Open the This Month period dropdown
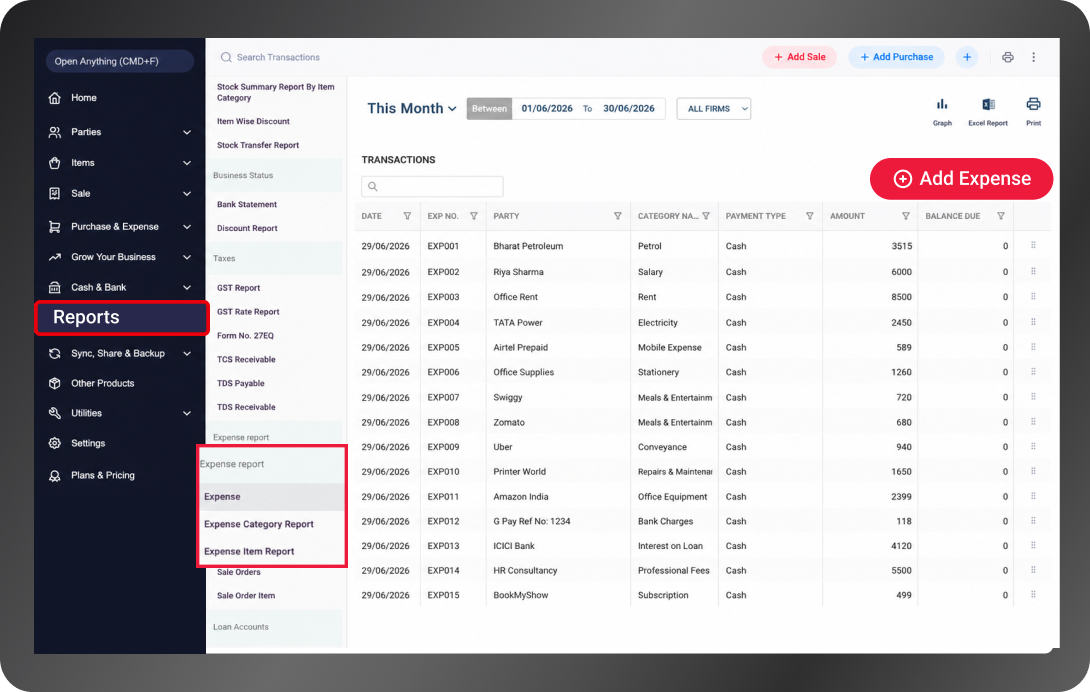 [412, 108]
